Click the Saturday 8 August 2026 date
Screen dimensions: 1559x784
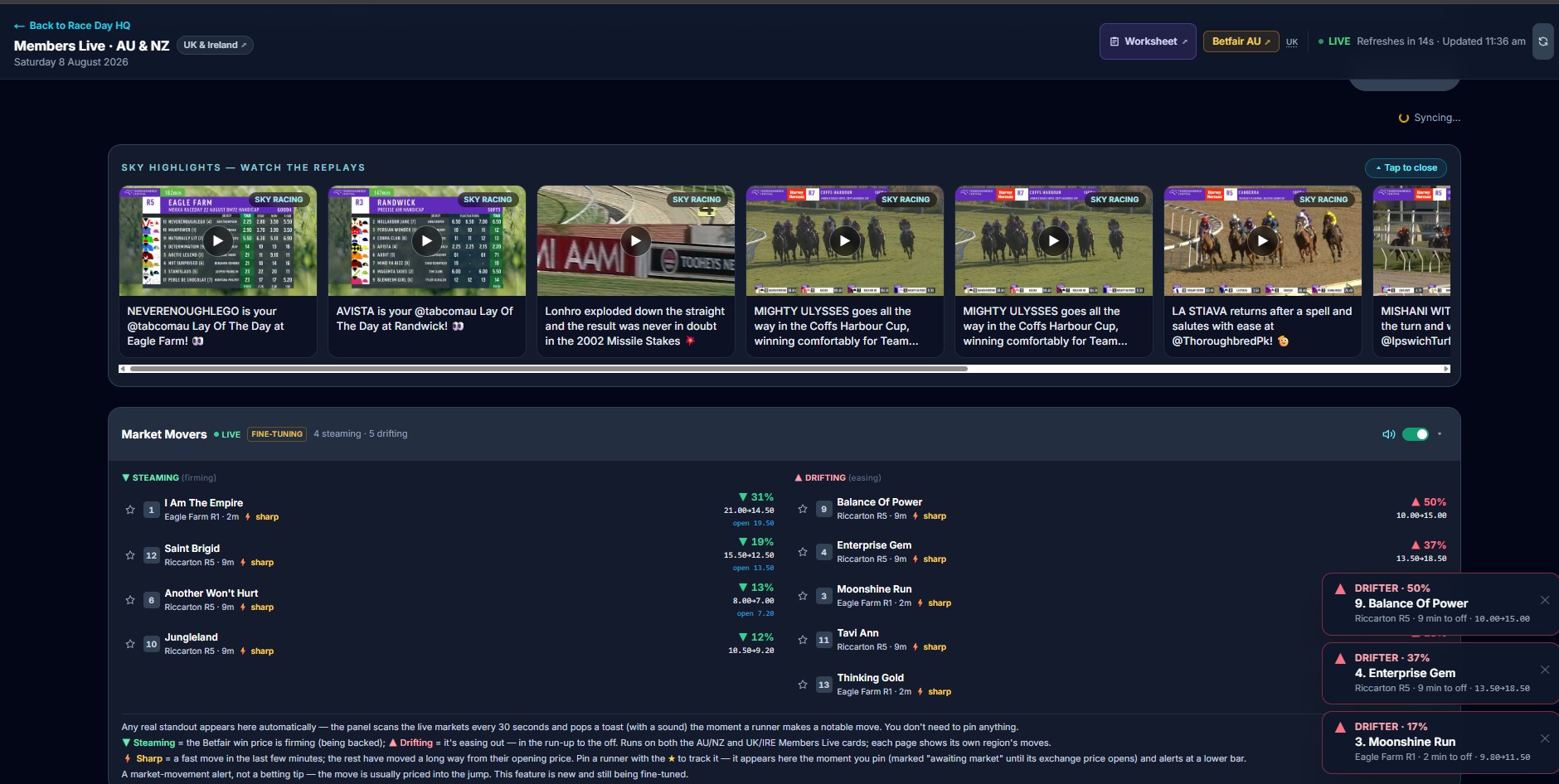pyautogui.click(x=71, y=62)
